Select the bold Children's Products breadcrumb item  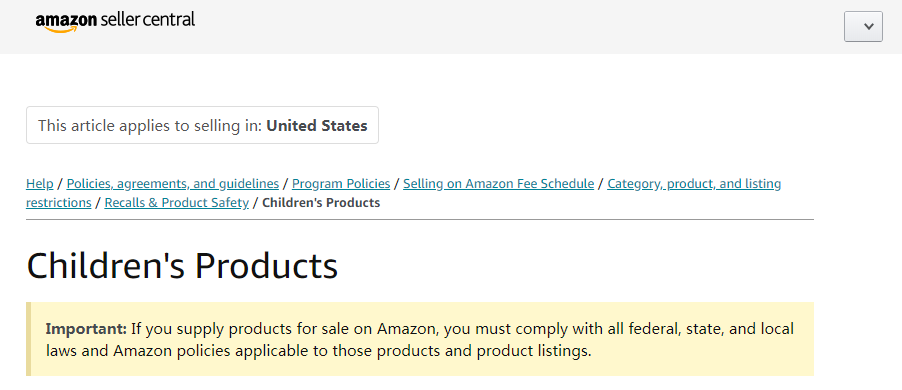tap(321, 202)
